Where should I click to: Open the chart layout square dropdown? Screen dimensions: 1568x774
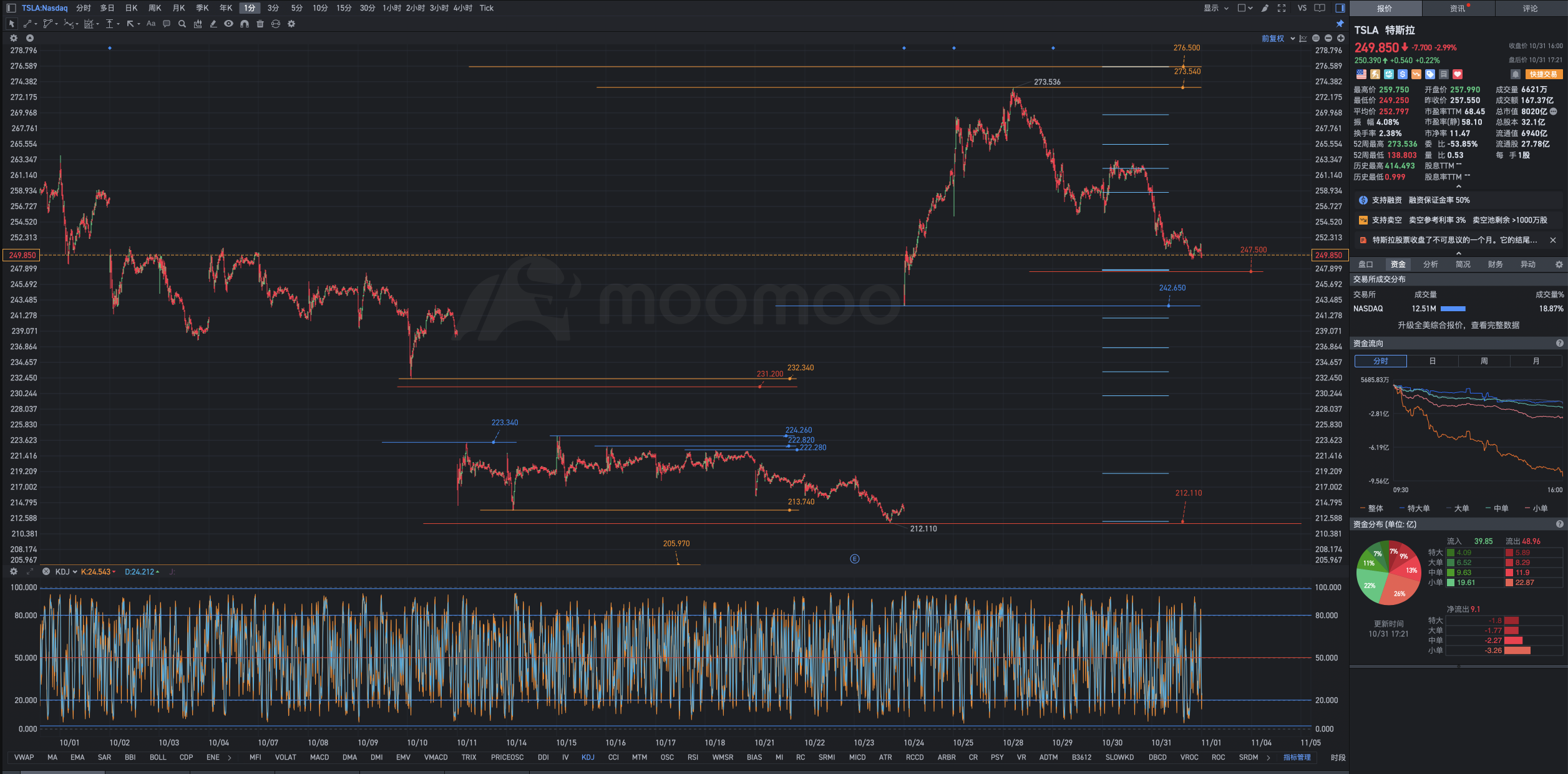[x=1245, y=8]
